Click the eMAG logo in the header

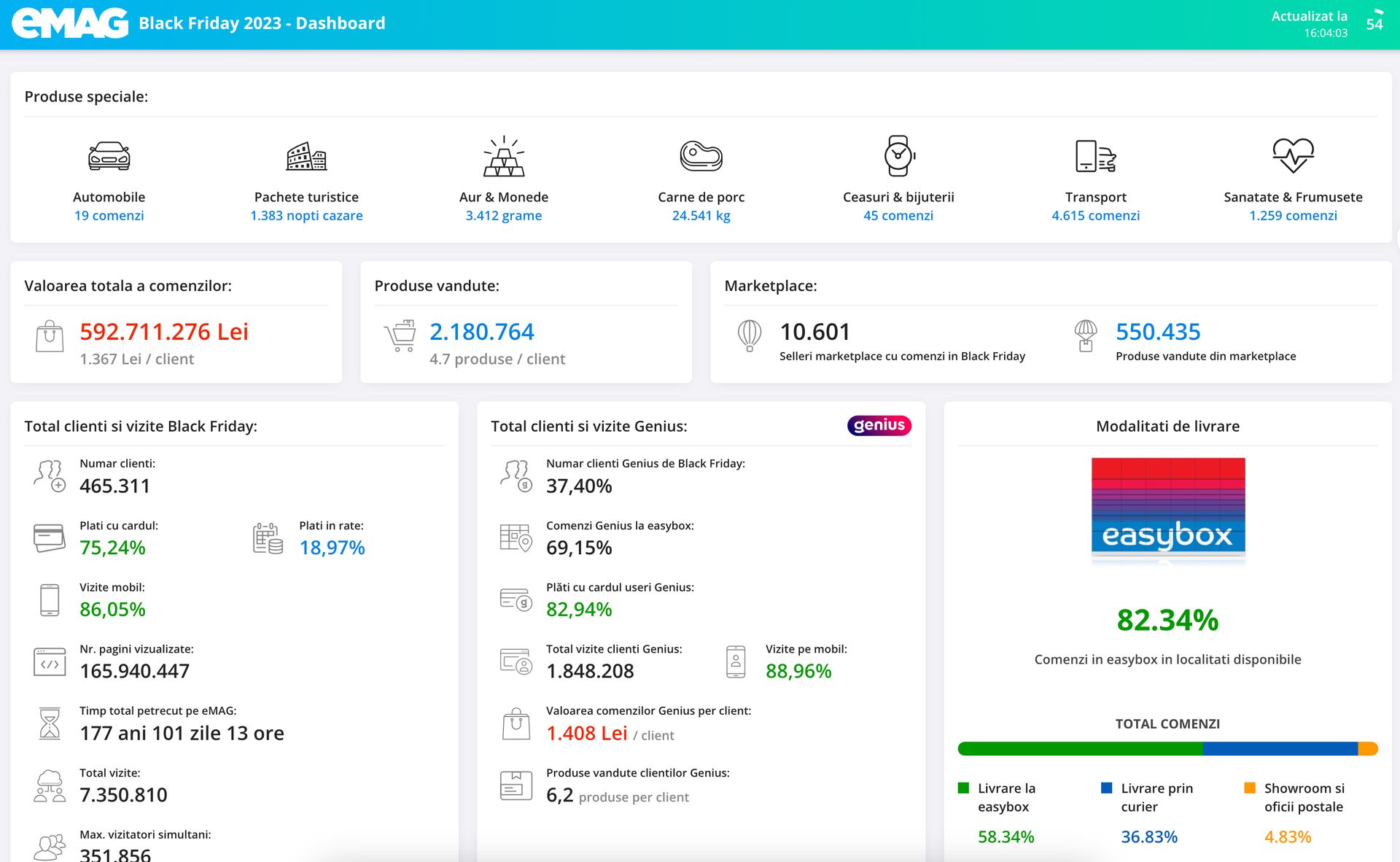pos(70,23)
